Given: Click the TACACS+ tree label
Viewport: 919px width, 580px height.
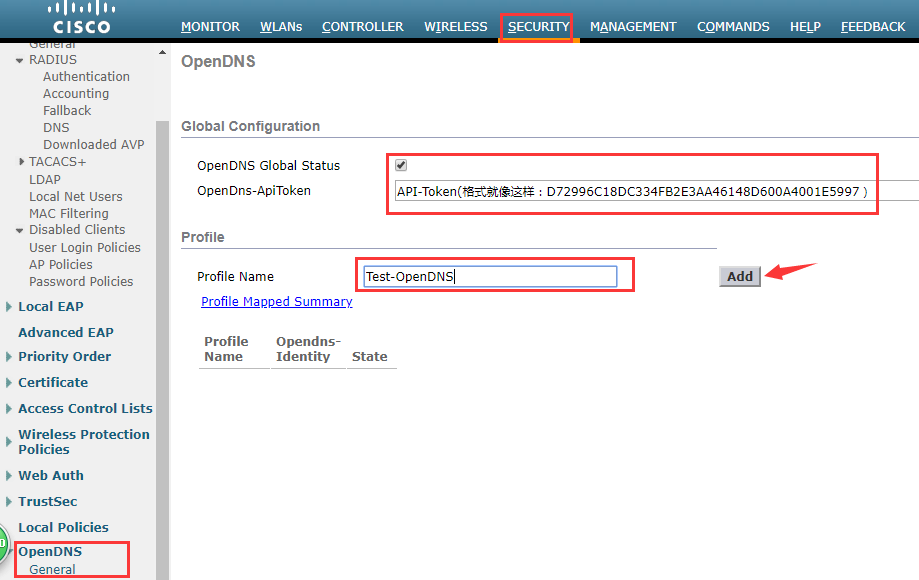Looking at the screenshot, I should (x=57, y=162).
